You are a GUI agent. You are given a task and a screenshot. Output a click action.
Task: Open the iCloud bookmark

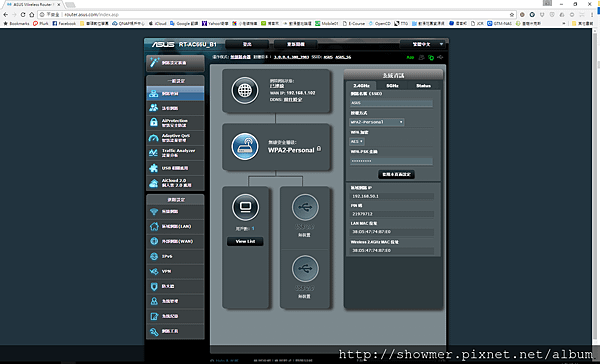(157, 23)
